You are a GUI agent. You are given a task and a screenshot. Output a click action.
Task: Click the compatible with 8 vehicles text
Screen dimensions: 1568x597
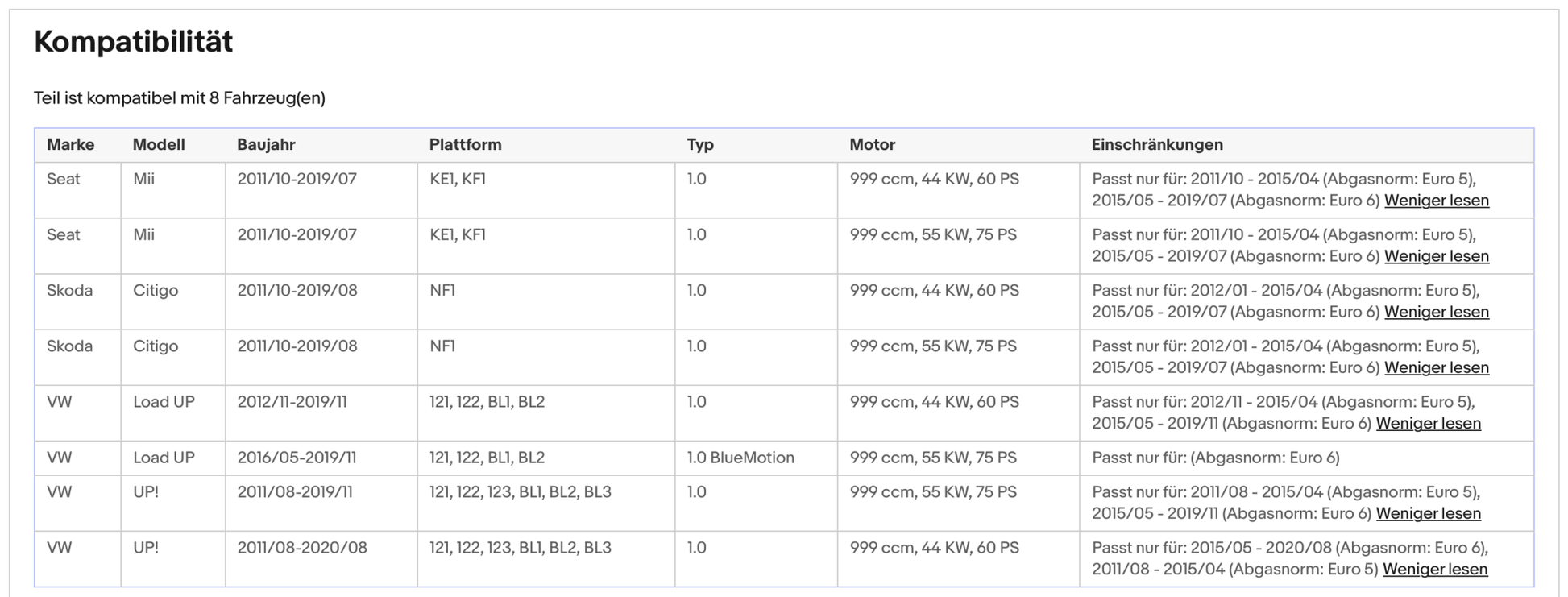point(180,98)
